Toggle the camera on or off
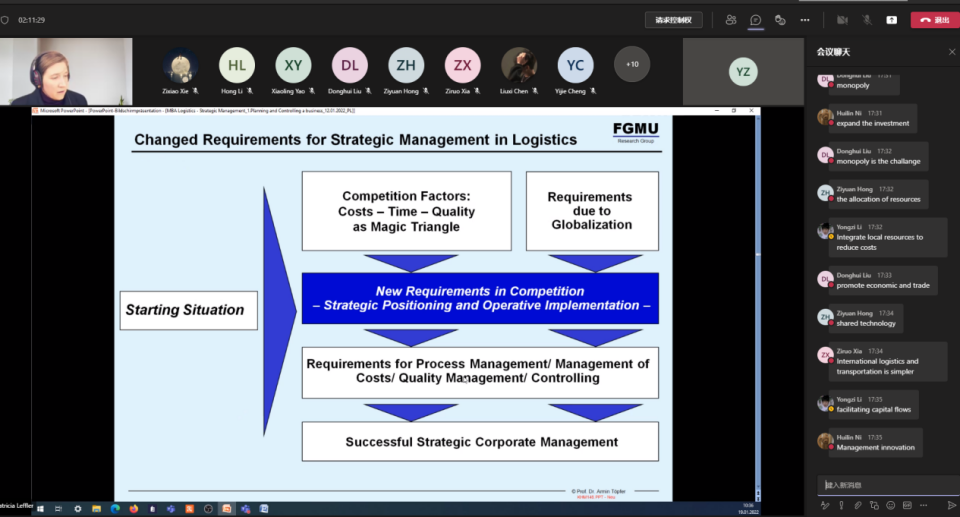Screen dimensions: 960x517 842,20
